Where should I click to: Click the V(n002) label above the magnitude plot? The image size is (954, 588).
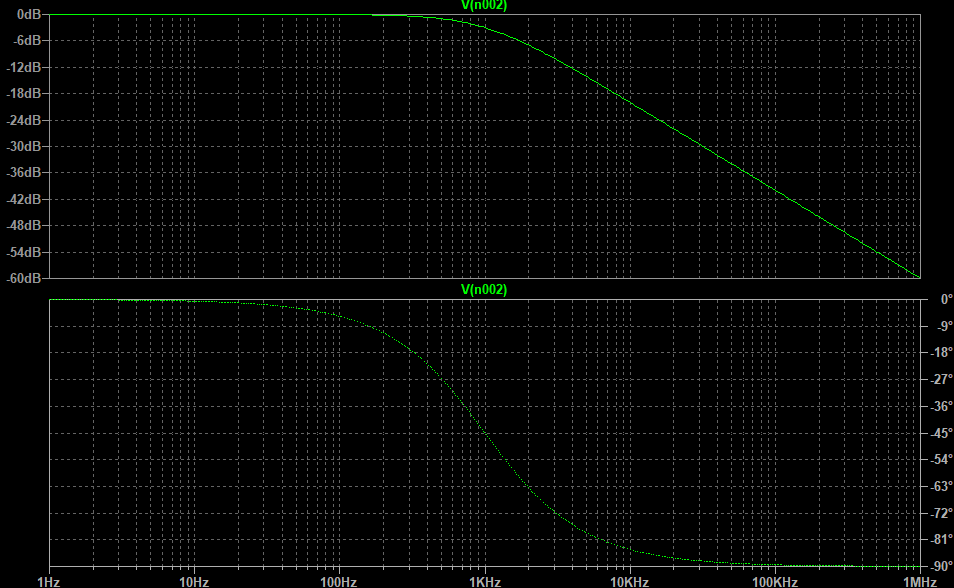tap(484, 5)
